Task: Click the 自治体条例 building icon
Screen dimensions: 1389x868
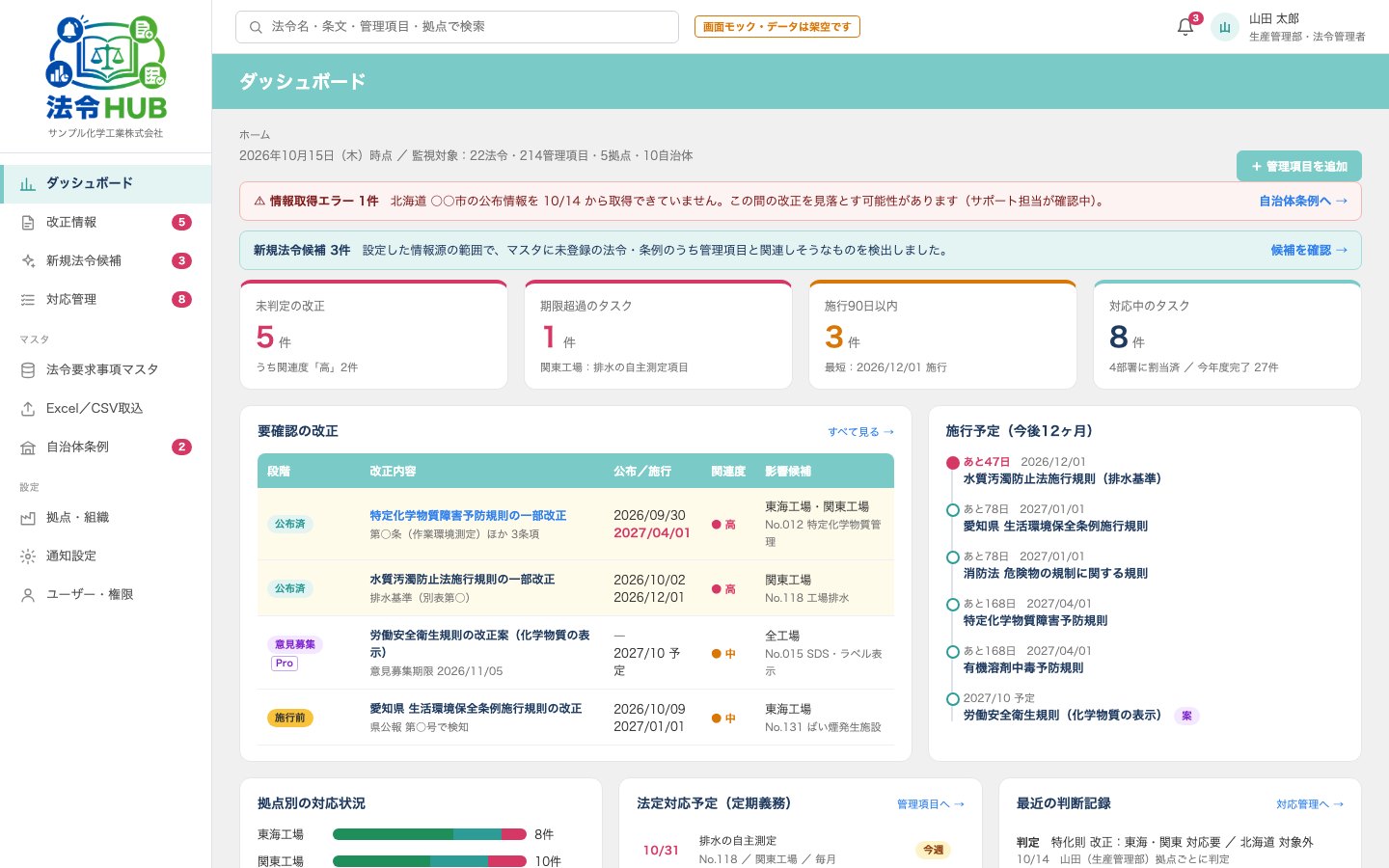Action: pyautogui.click(x=28, y=448)
